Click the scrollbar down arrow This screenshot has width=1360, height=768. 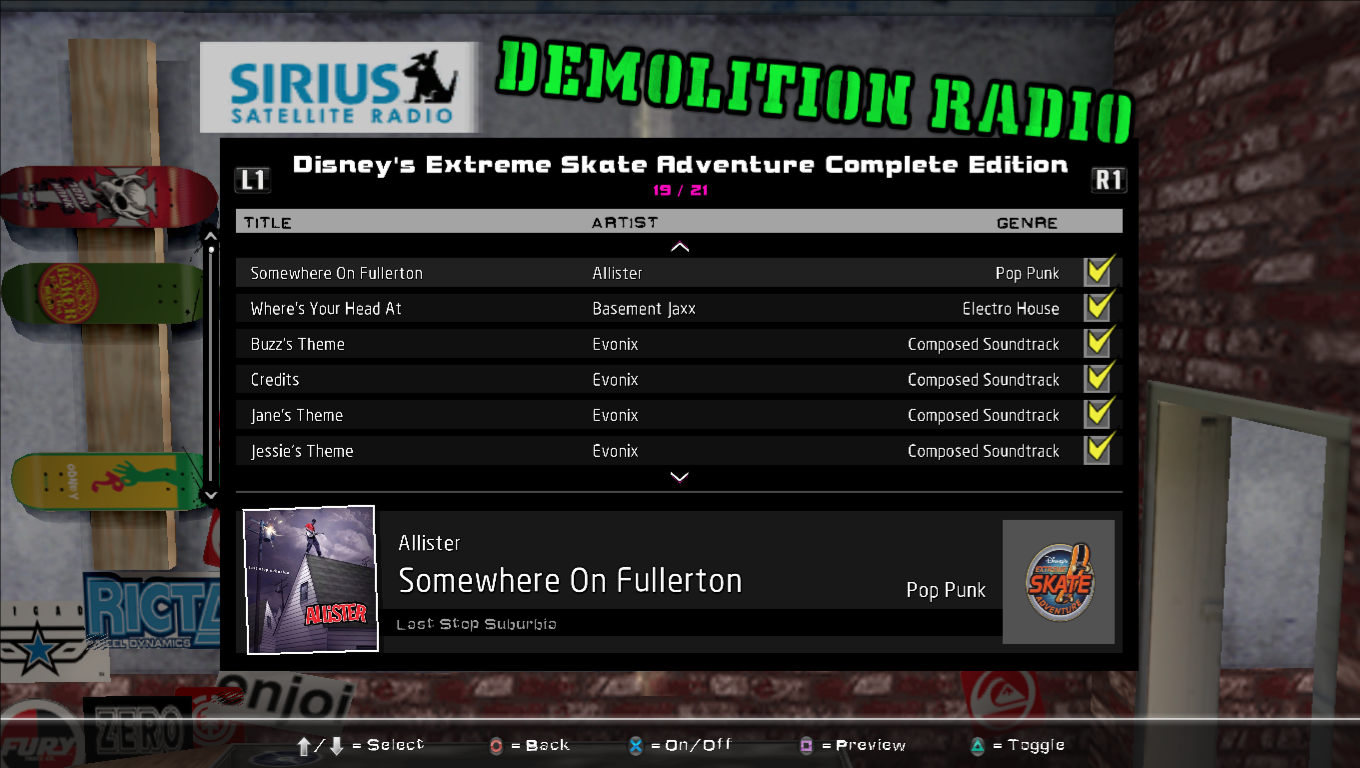(210, 495)
